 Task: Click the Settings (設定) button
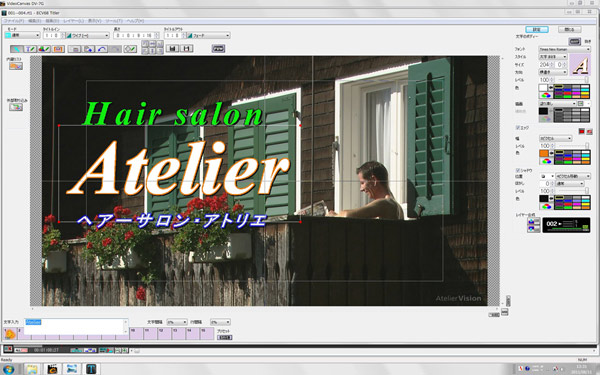537,29
